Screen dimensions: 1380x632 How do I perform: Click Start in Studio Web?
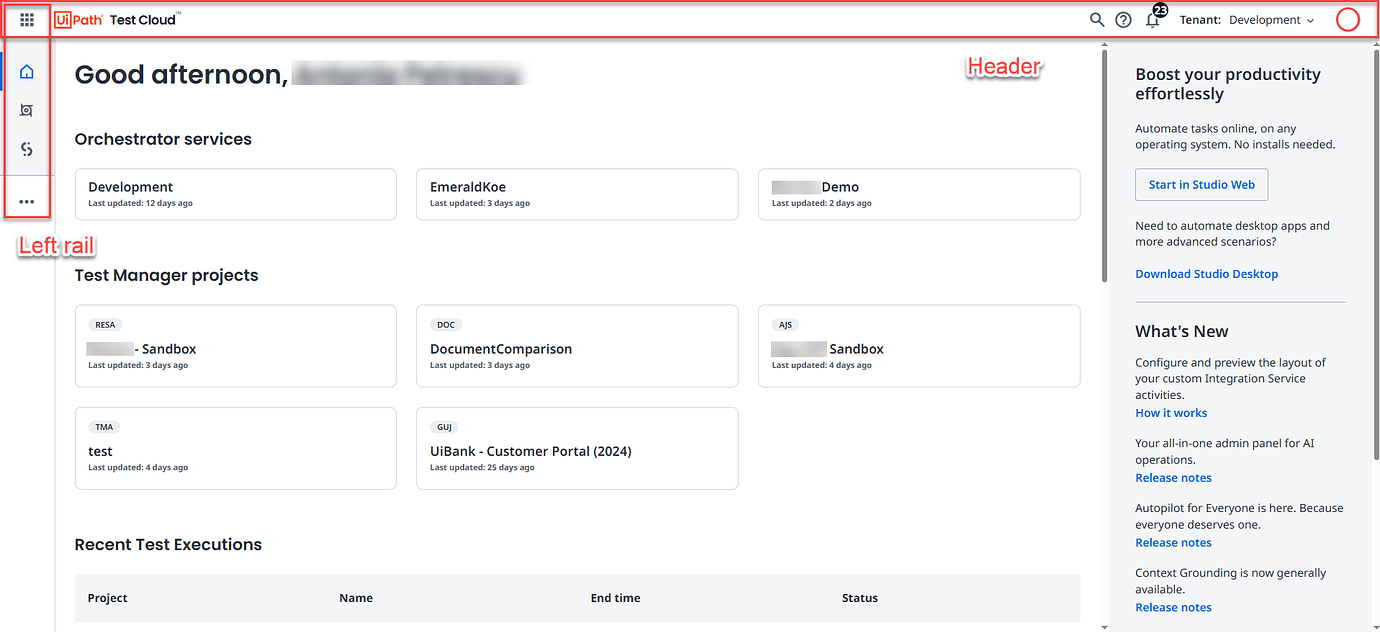1201,184
